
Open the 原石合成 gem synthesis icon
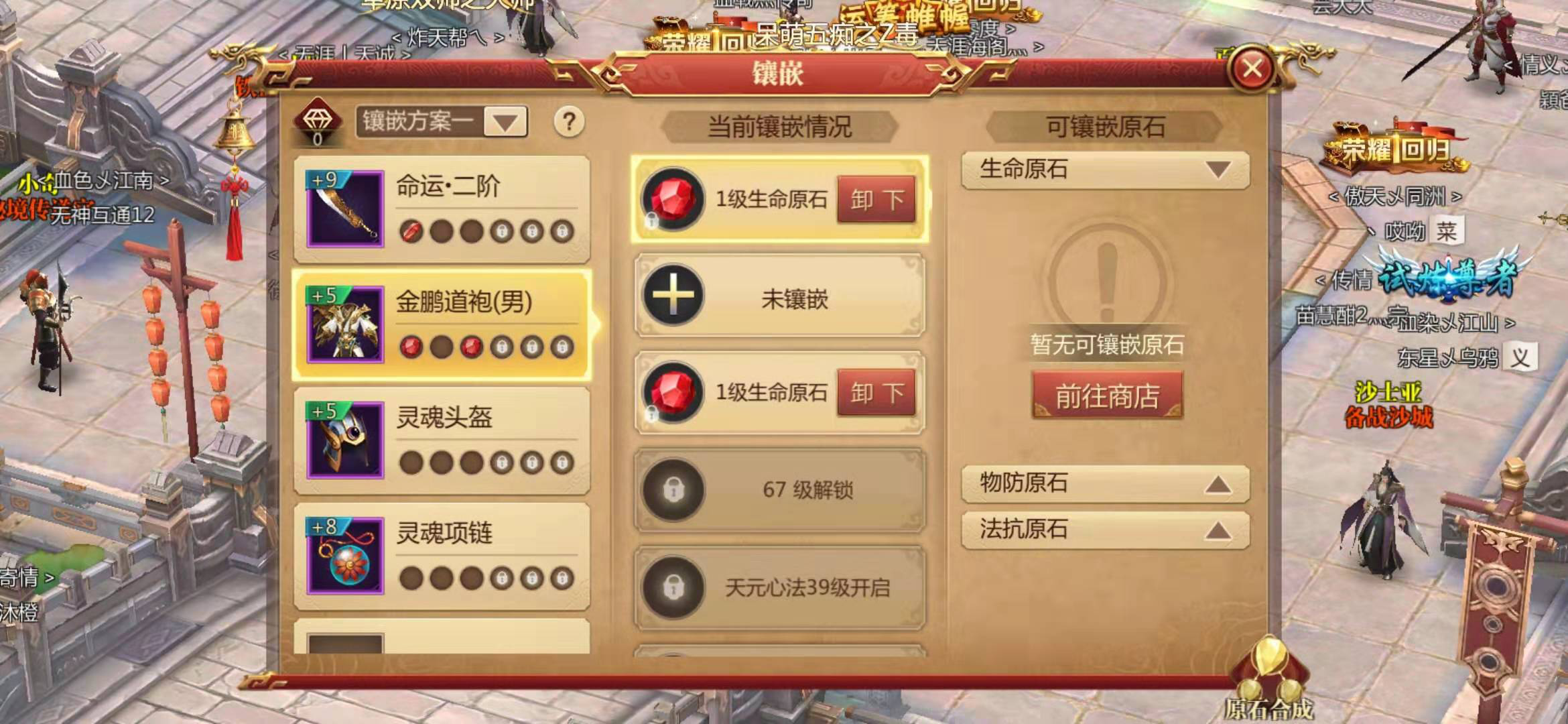[1269, 678]
